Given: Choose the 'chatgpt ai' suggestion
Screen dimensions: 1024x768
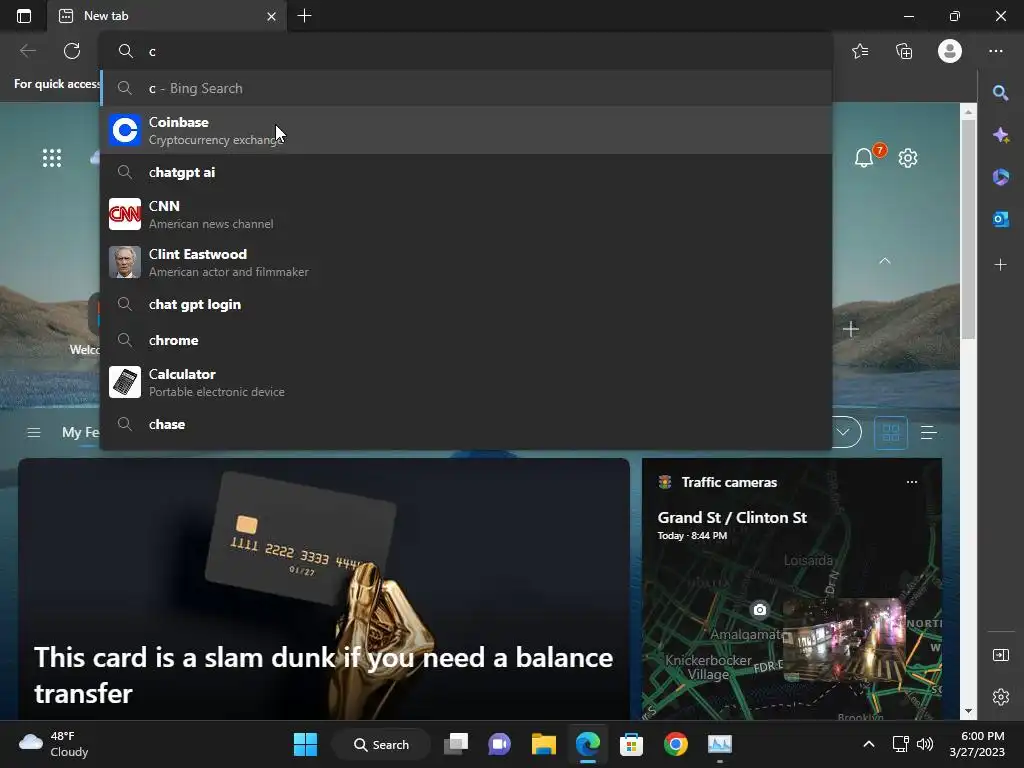Looking at the screenshot, I should 466,172.
